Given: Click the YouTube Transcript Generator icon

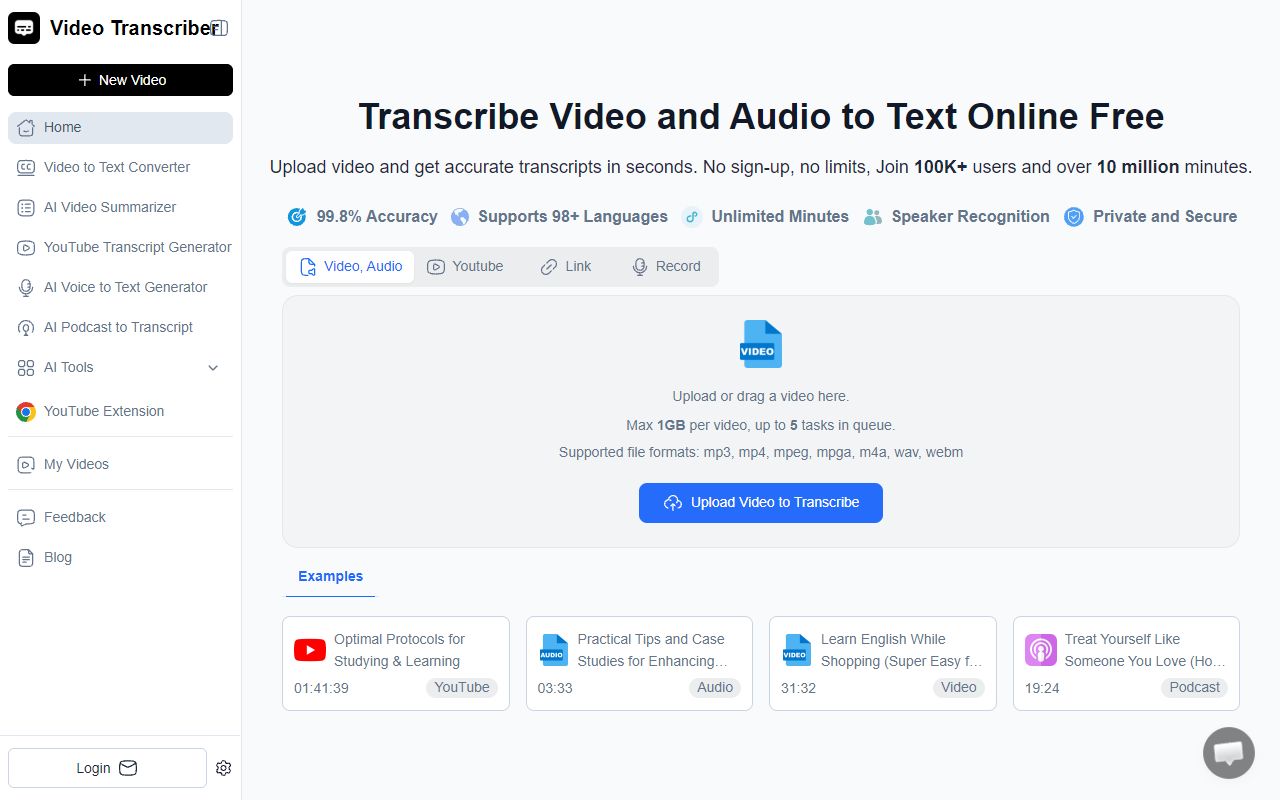Looking at the screenshot, I should coord(25,247).
